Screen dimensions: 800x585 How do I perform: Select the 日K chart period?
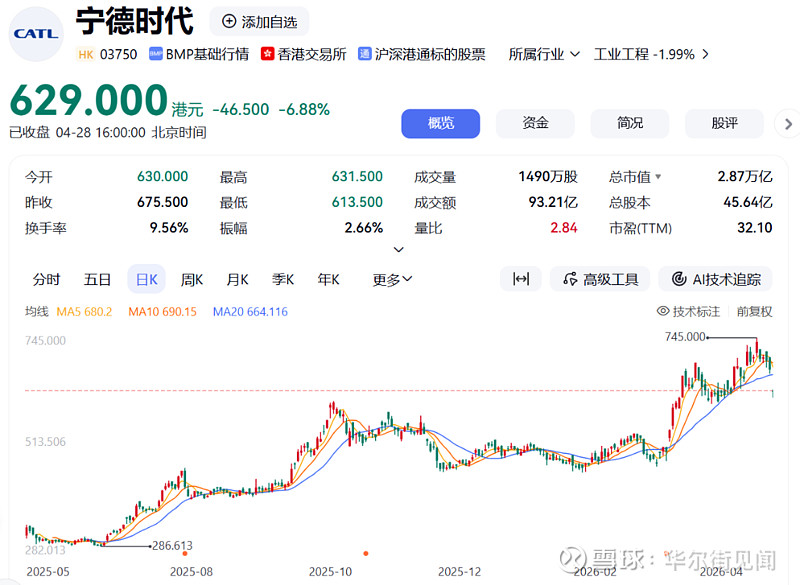(x=146, y=279)
